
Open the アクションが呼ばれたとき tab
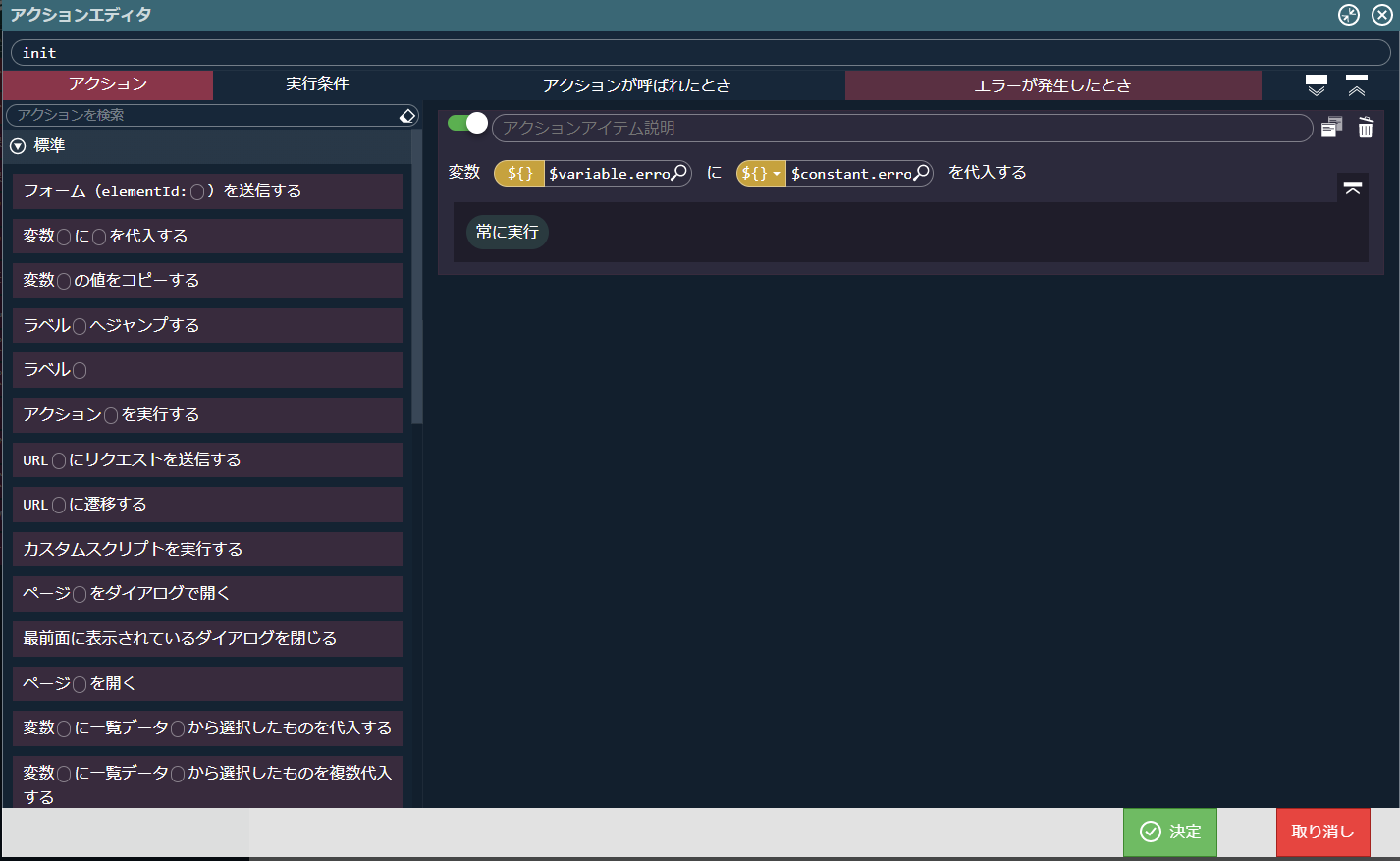[x=636, y=85]
